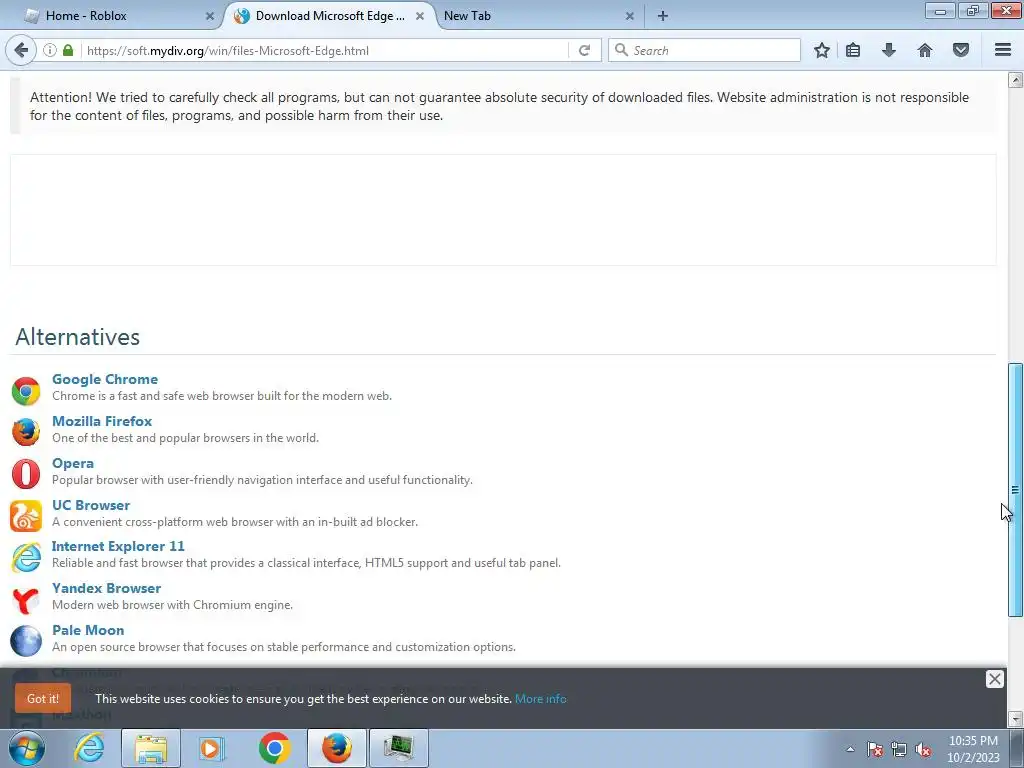Image resolution: width=1024 pixels, height=768 pixels.
Task: Go to the Firefox home page icon
Action: click(x=925, y=50)
